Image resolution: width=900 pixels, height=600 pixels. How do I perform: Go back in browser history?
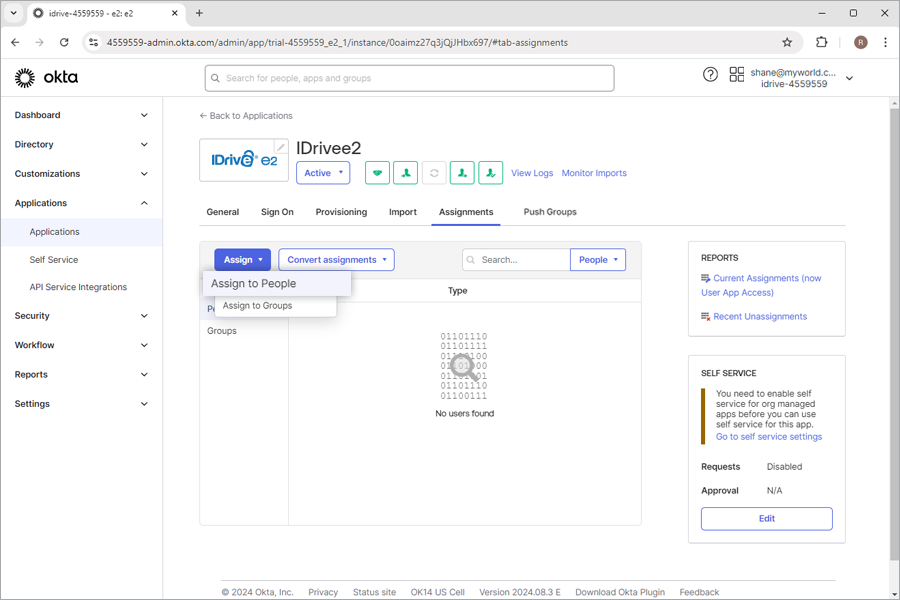[15, 42]
